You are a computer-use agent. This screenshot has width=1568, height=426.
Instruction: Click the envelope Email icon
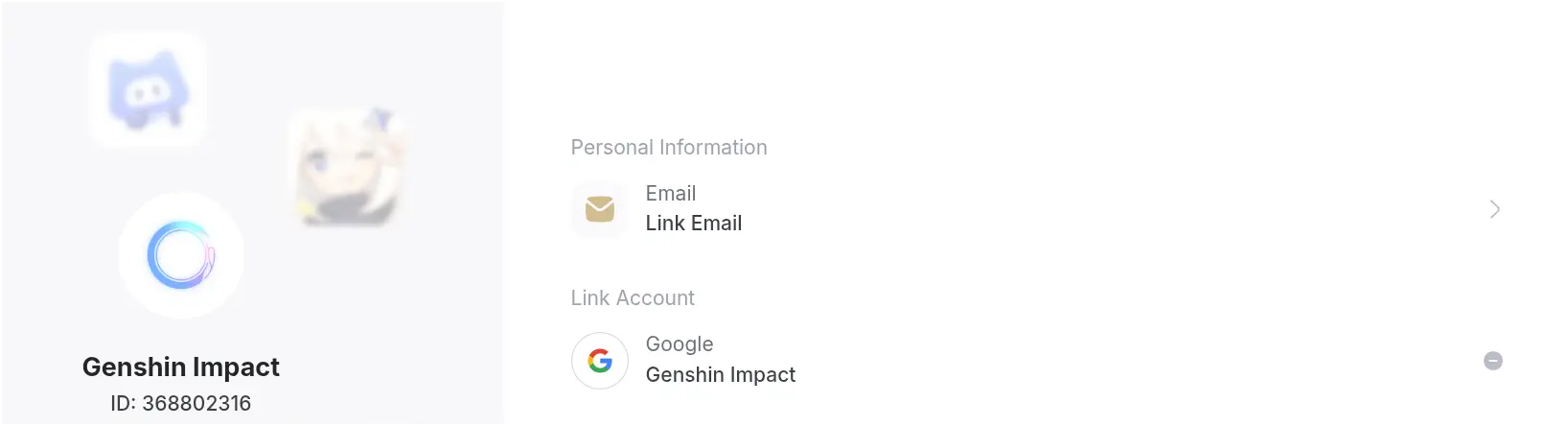point(600,209)
